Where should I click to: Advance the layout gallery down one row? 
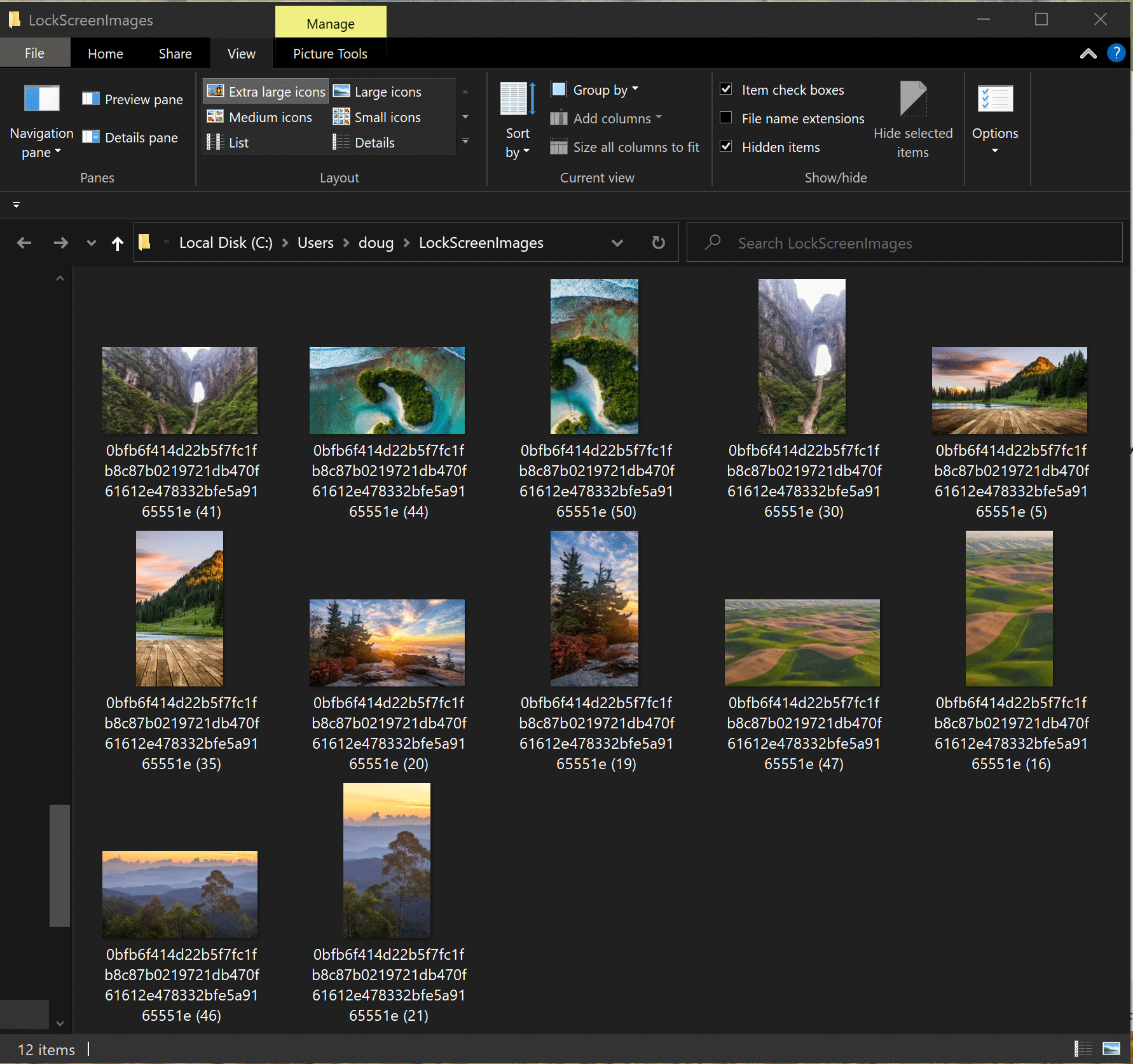pyautogui.click(x=465, y=117)
